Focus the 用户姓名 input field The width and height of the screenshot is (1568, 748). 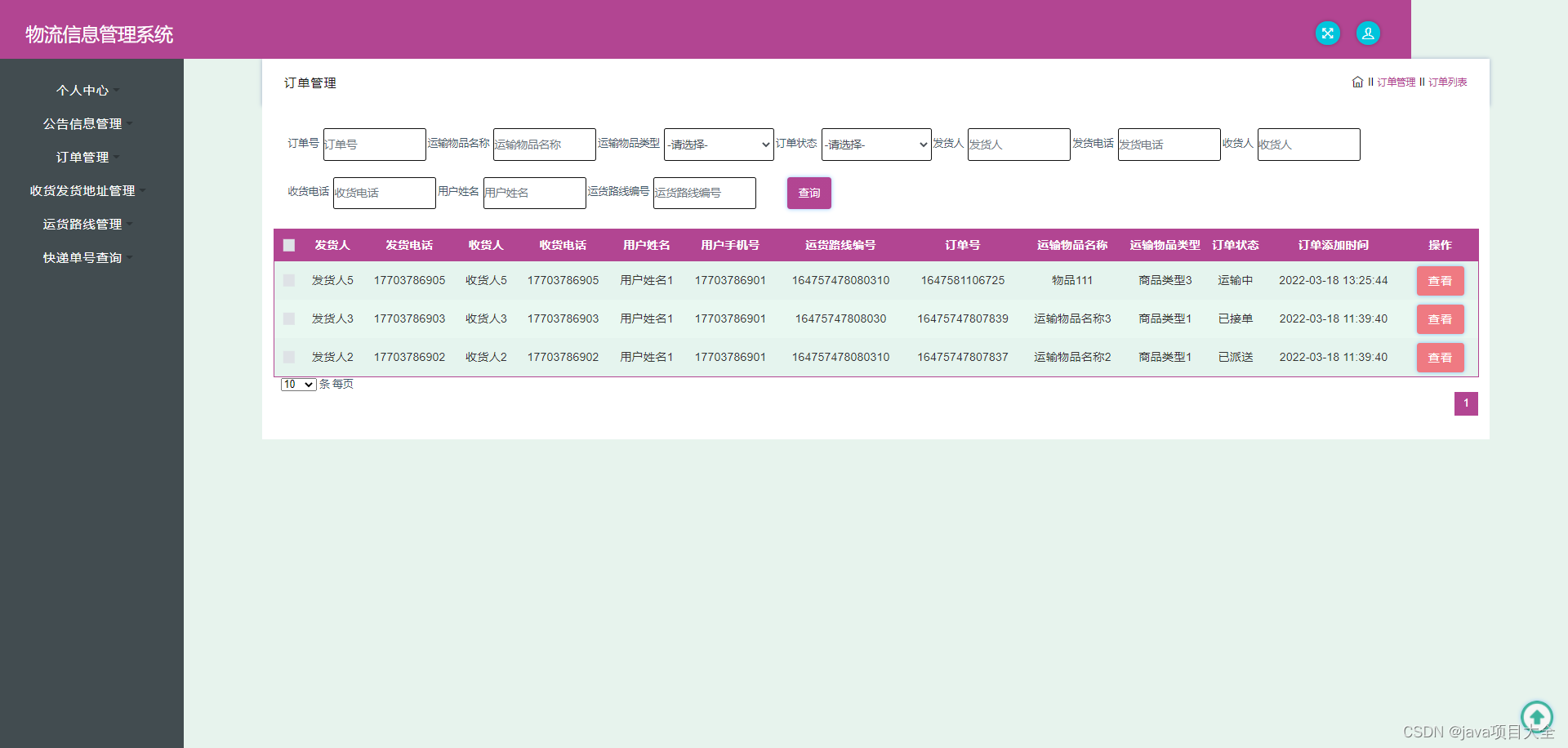coord(535,193)
